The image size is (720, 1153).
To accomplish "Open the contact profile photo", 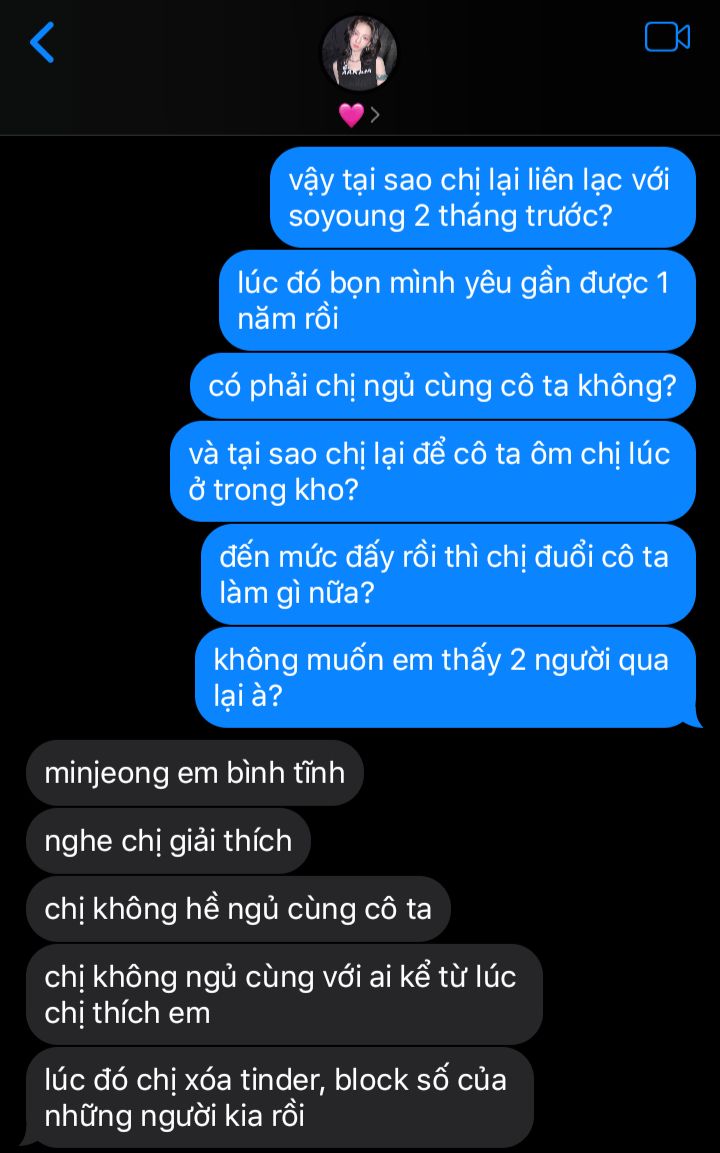I will pos(360,52).
